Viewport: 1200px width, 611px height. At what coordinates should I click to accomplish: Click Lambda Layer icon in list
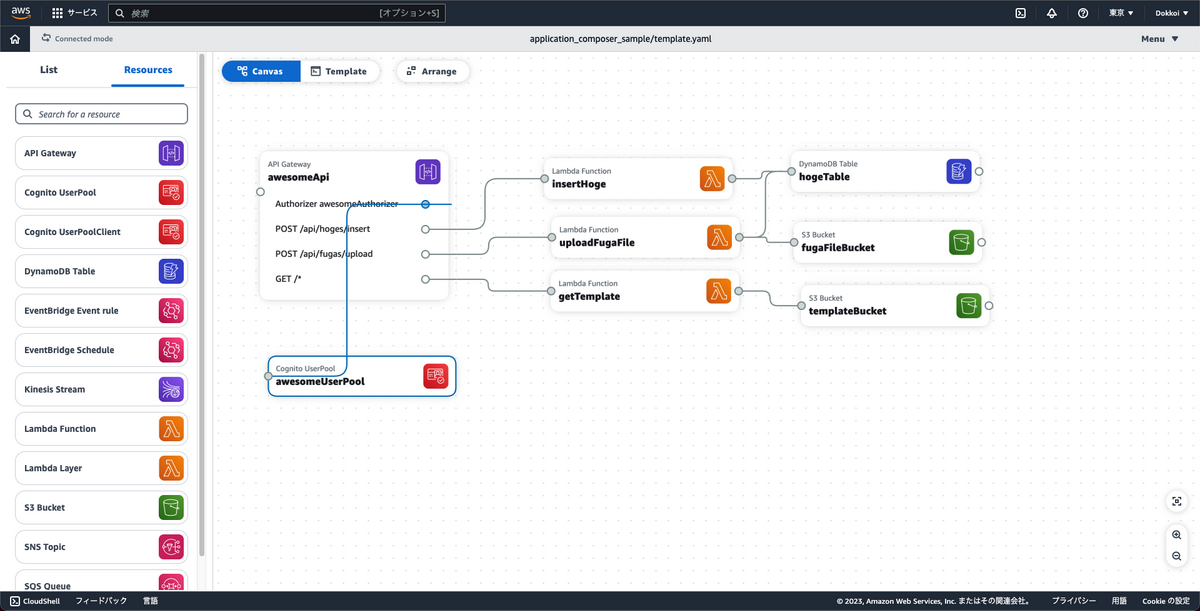click(171, 468)
